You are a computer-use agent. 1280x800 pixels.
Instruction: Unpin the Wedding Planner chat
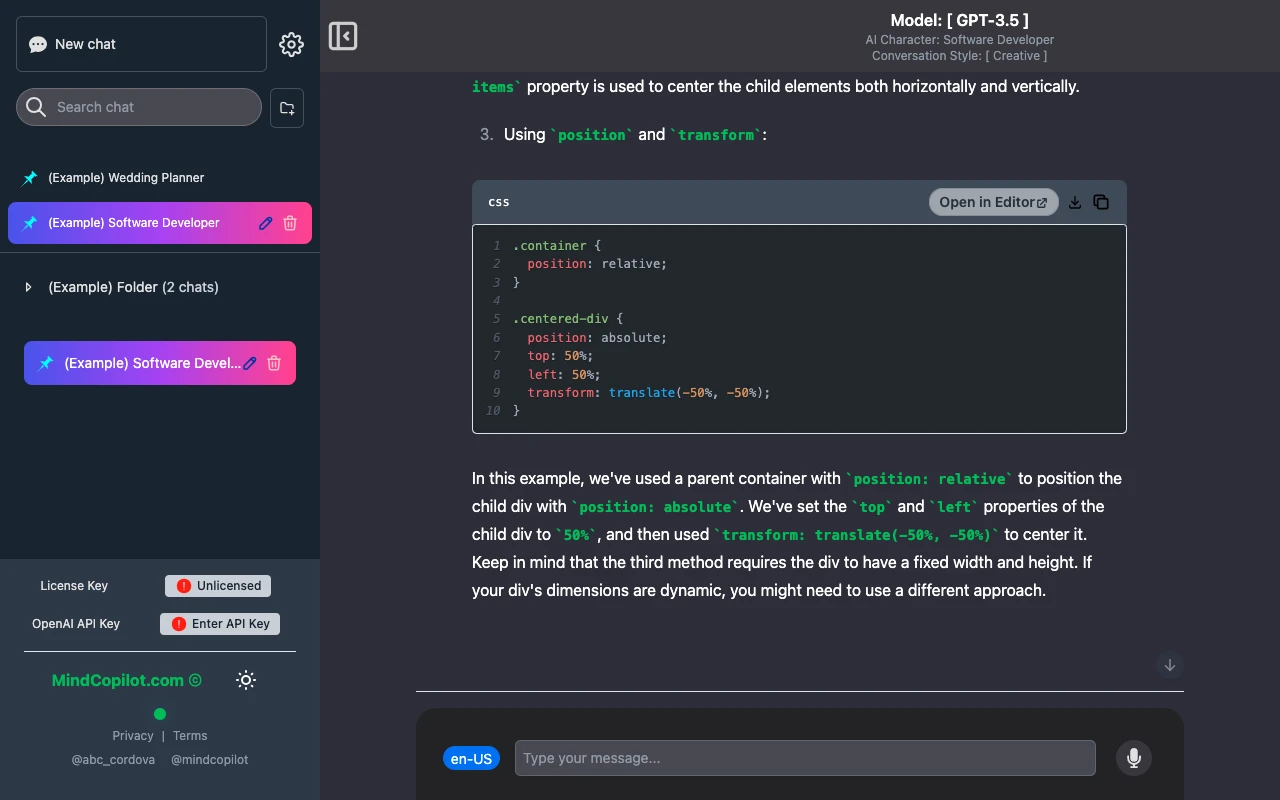tap(29, 178)
